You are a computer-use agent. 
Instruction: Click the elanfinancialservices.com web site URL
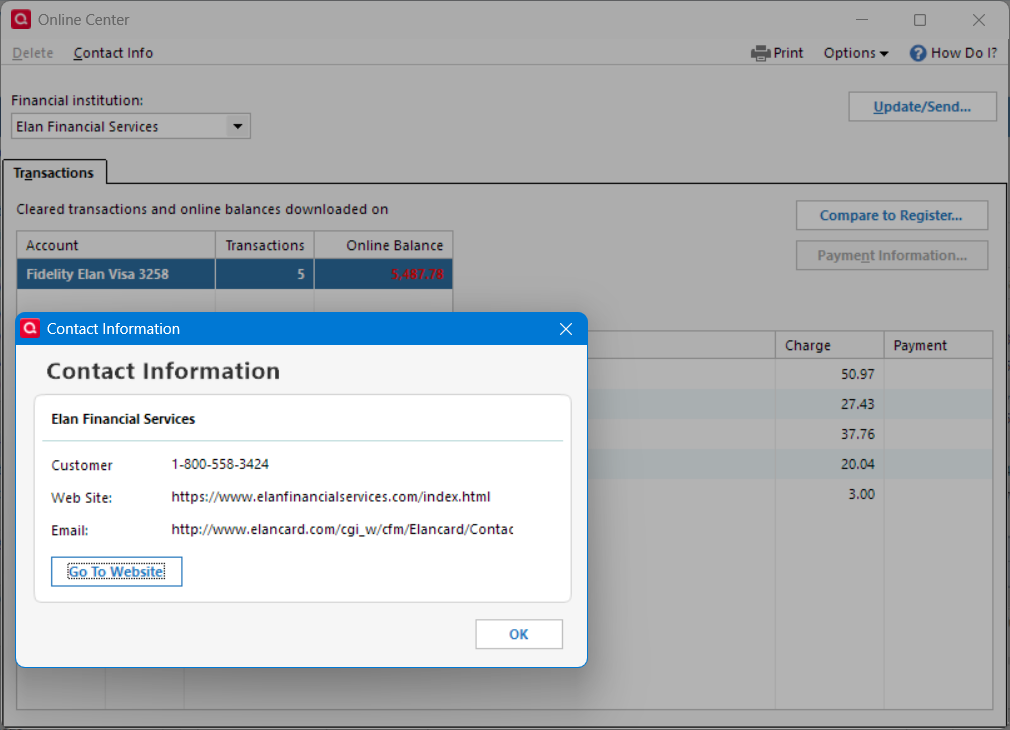pos(330,497)
